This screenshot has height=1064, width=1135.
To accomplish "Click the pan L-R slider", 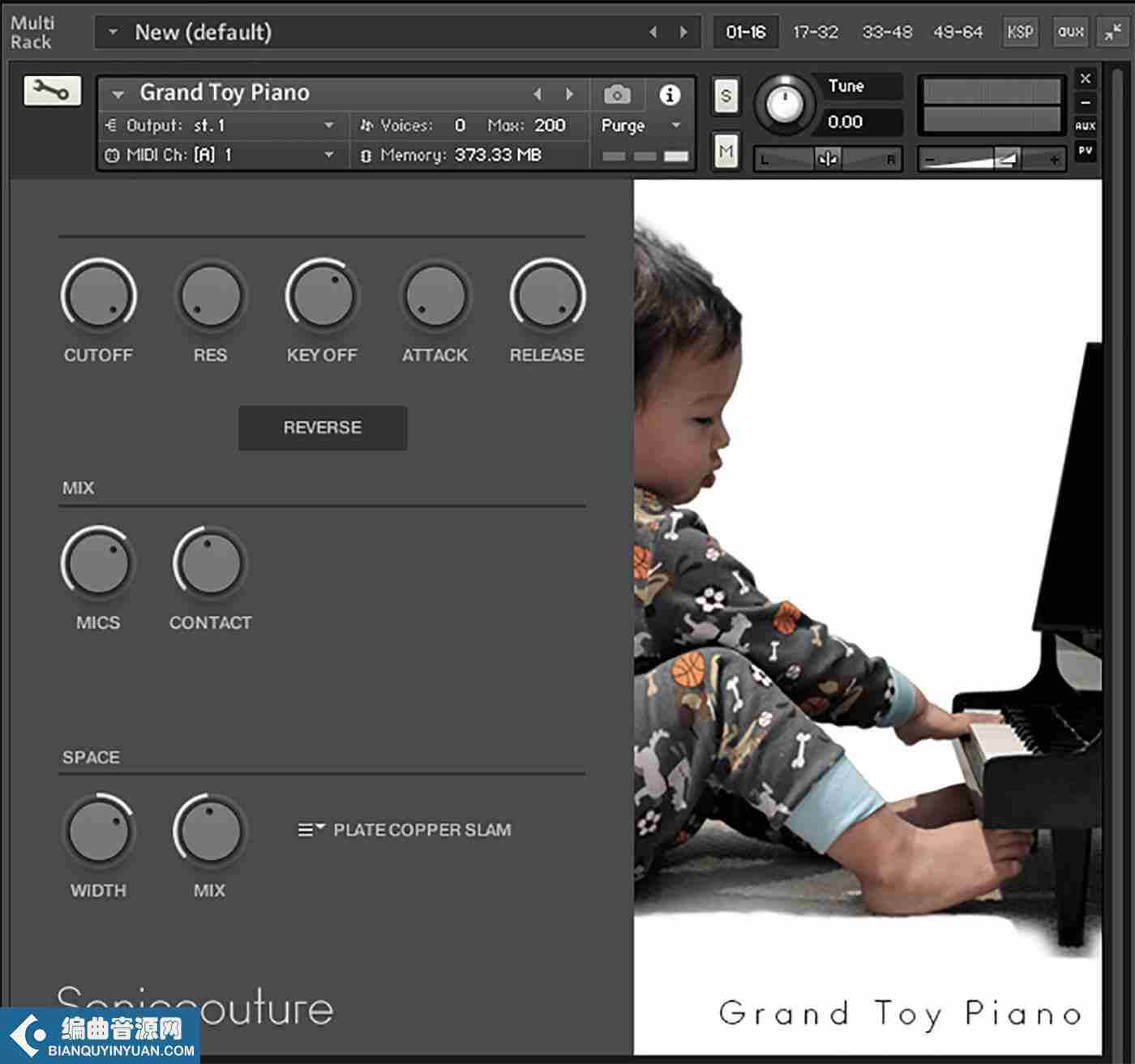I will point(828,159).
